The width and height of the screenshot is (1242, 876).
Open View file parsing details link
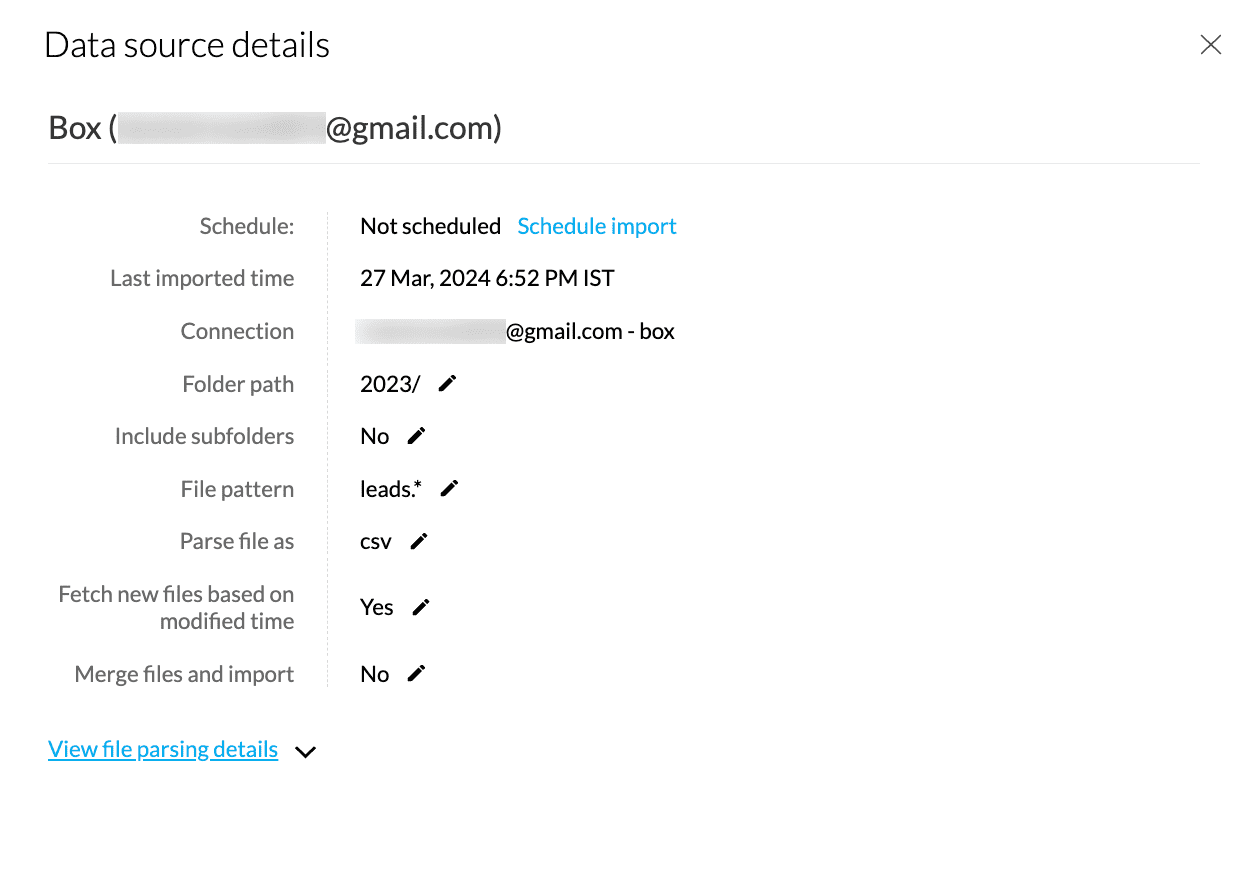pyautogui.click(x=163, y=750)
